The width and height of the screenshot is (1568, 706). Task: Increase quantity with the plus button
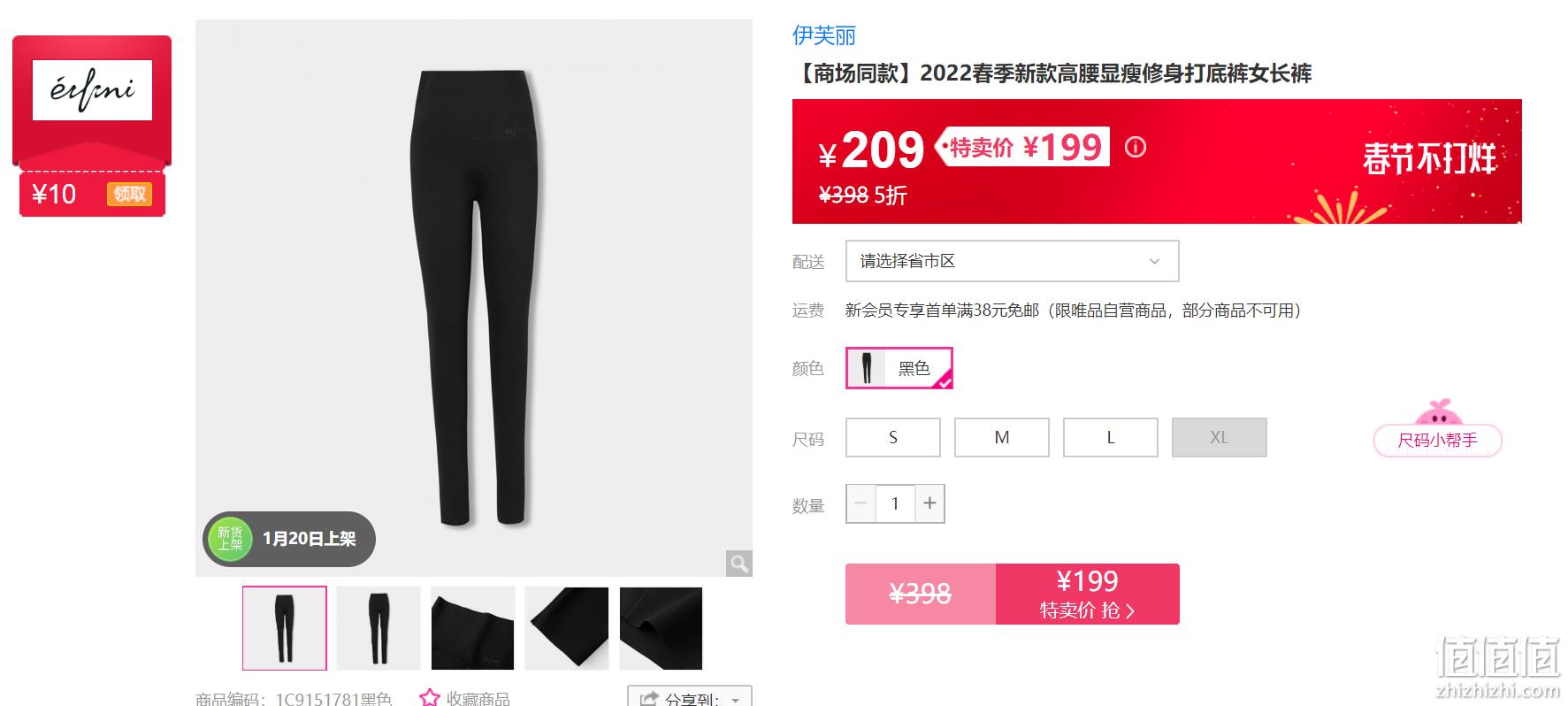click(x=929, y=503)
